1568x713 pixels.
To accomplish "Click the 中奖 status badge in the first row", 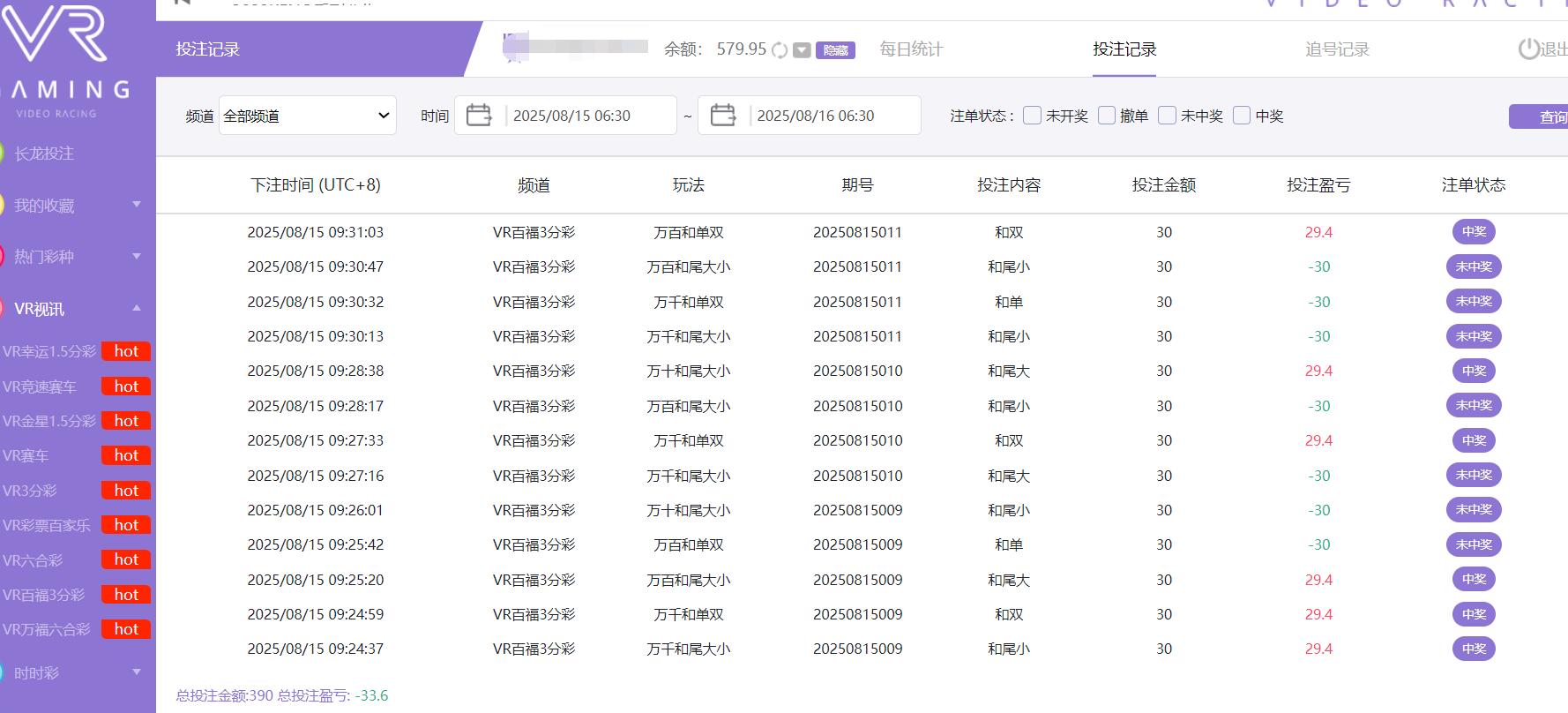I will 1474,232.
